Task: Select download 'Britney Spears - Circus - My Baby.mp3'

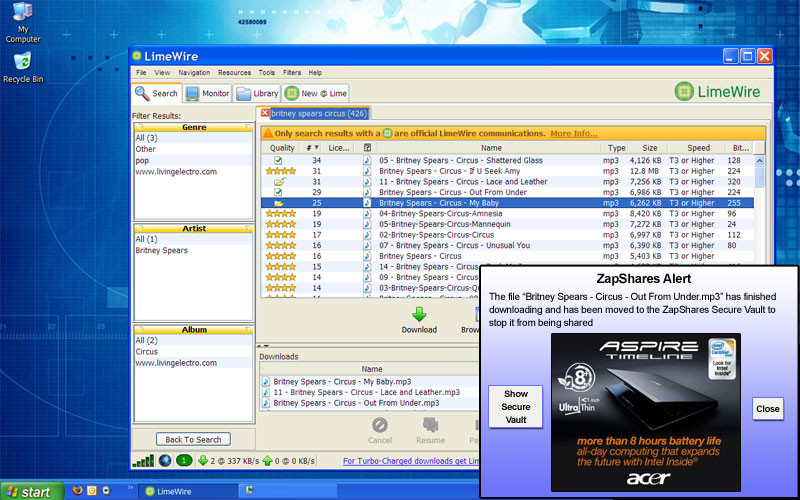Action: coord(342,382)
